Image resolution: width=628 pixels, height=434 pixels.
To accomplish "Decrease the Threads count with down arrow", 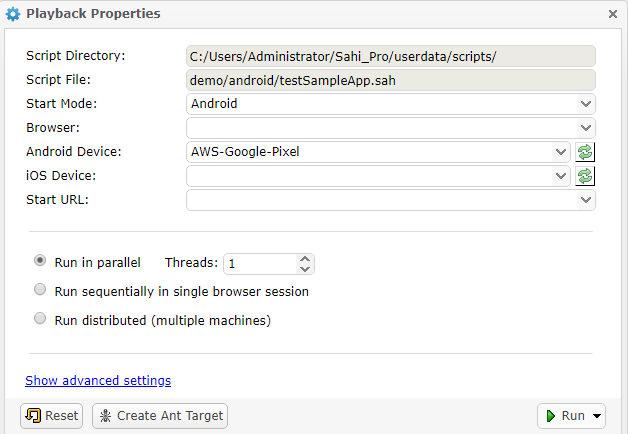I will (x=305, y=269).
